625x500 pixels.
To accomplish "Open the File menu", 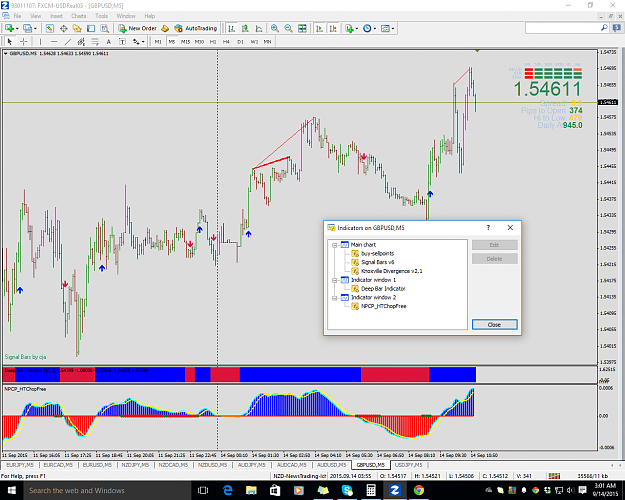I will coord(17,16).
